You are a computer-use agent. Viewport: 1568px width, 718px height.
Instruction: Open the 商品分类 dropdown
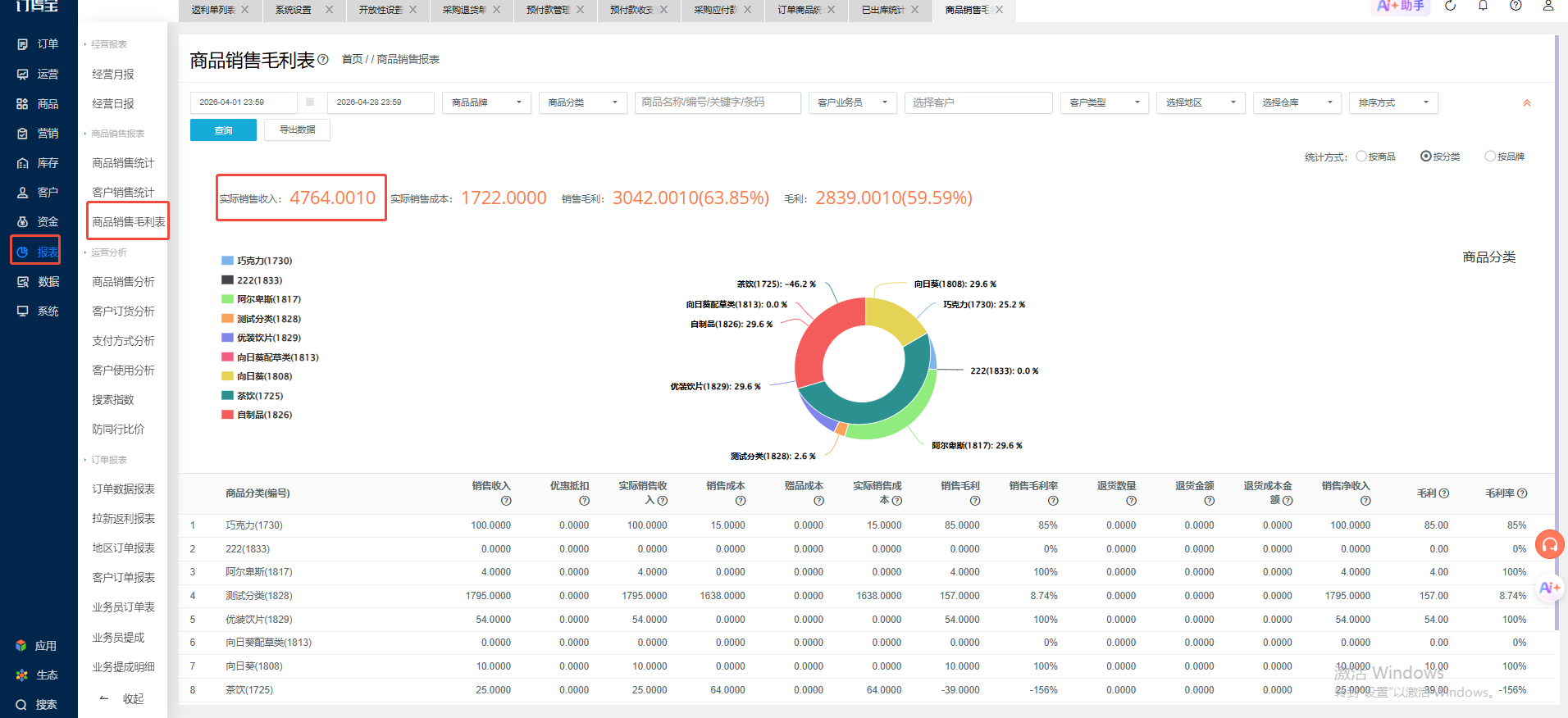[583, 102]
